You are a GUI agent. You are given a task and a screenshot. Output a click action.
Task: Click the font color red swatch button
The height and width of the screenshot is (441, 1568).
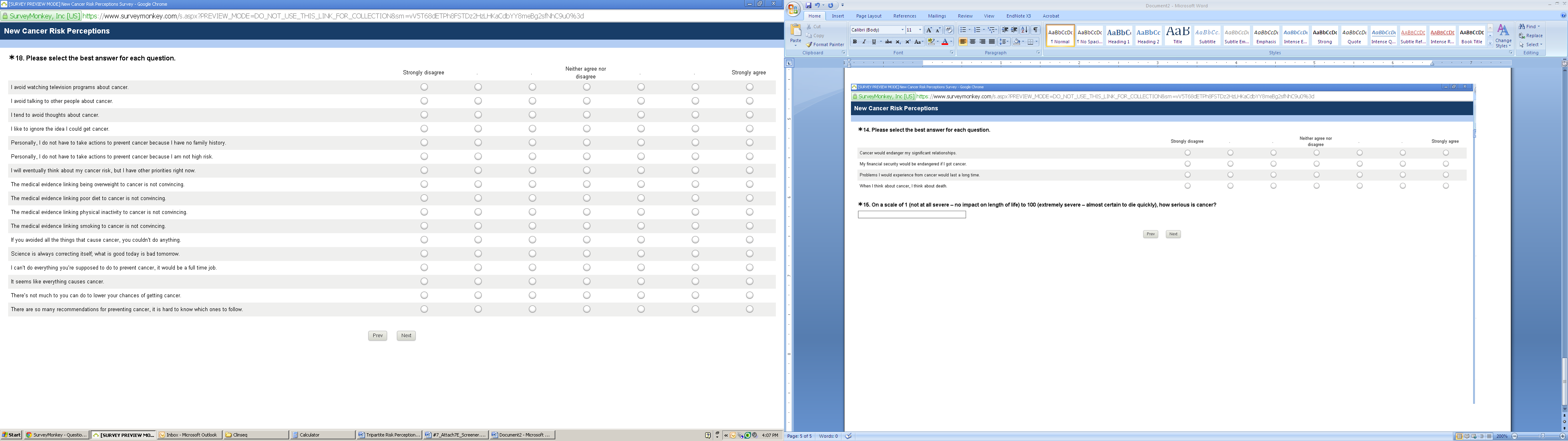945,42
